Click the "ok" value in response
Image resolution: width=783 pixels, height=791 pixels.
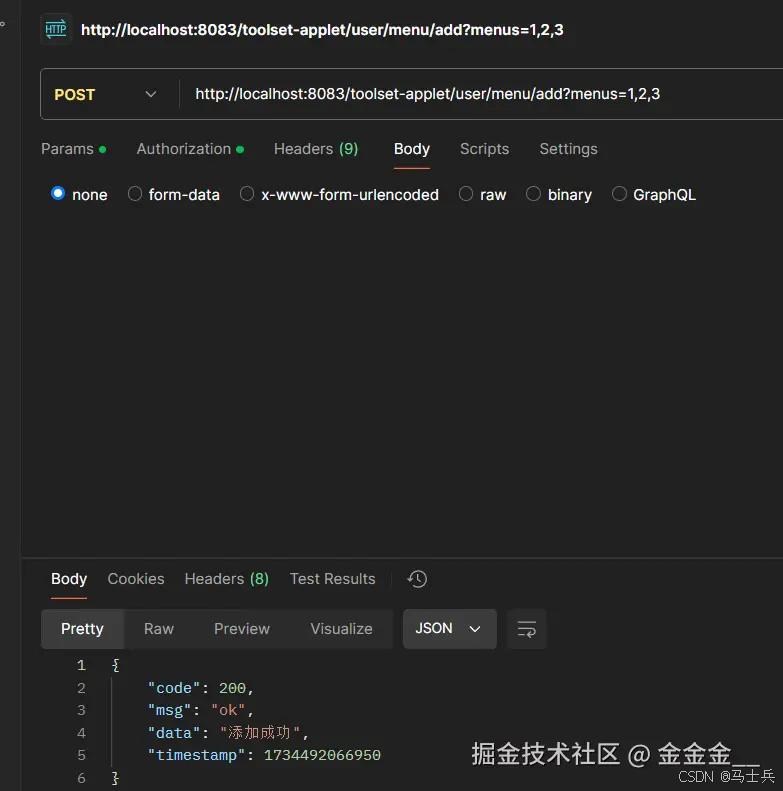click(x=228, y=710)
